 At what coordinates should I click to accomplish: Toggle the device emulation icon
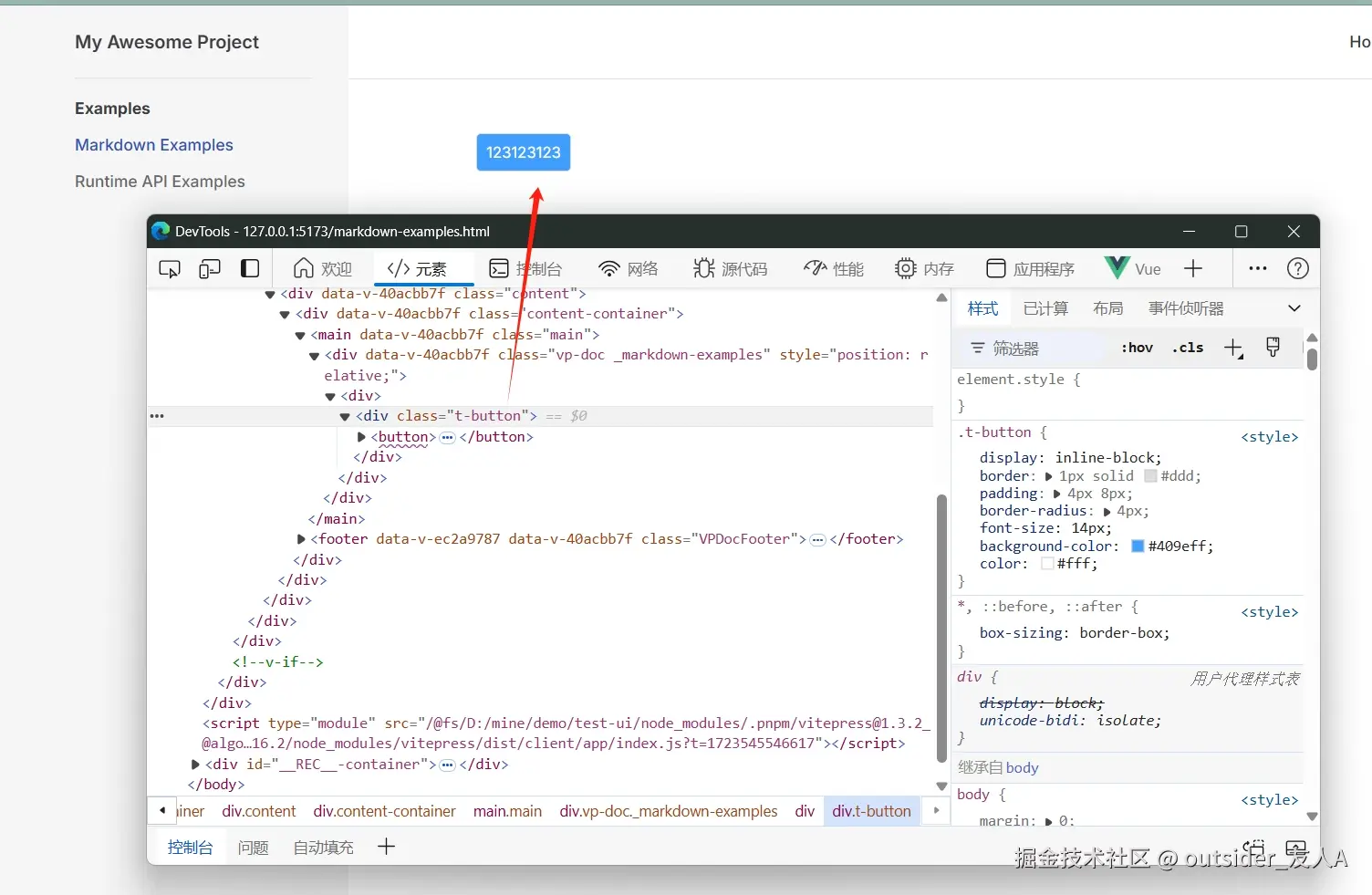210,269
